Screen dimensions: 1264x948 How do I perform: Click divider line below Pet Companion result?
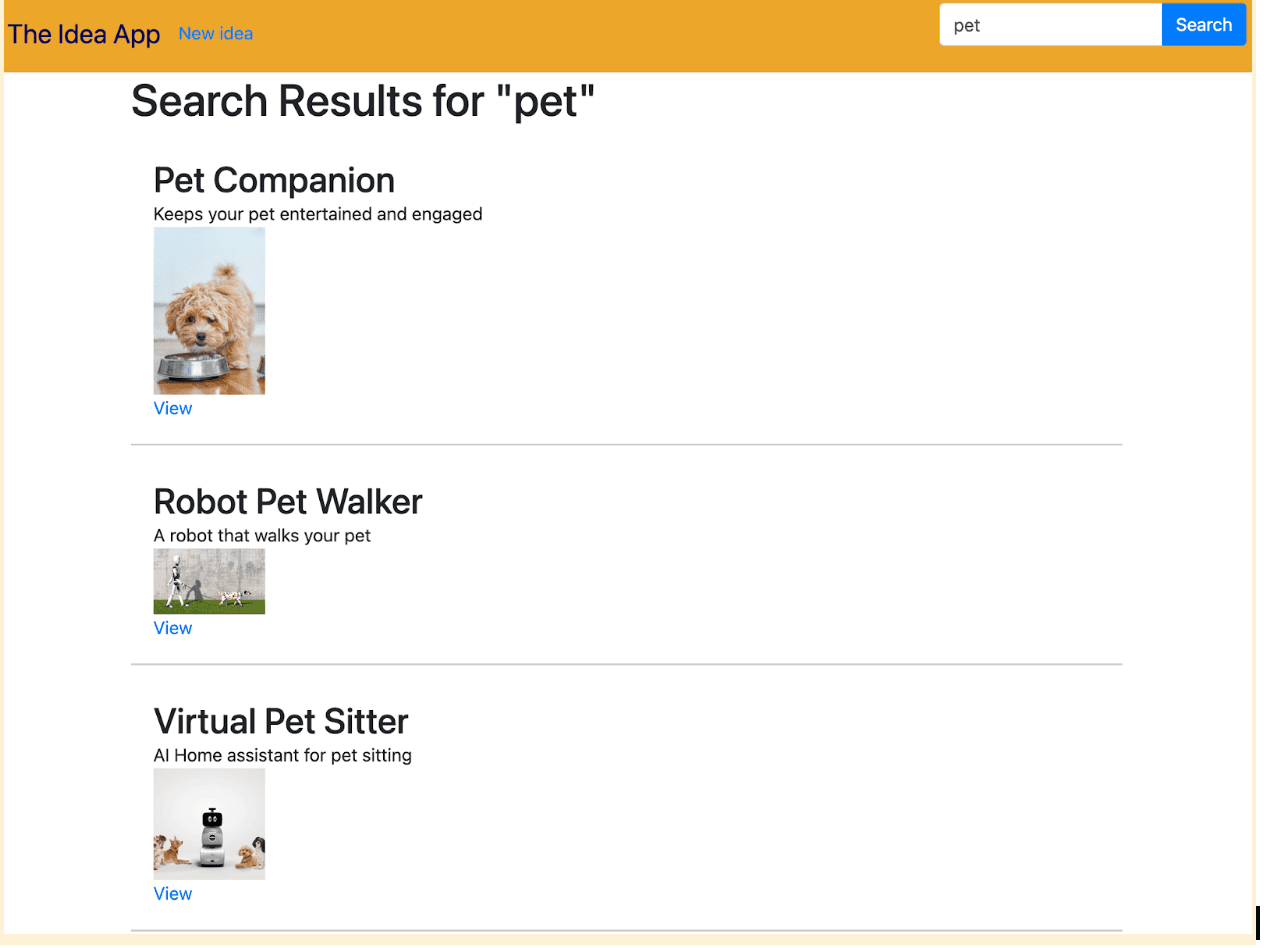pos(626,445)
